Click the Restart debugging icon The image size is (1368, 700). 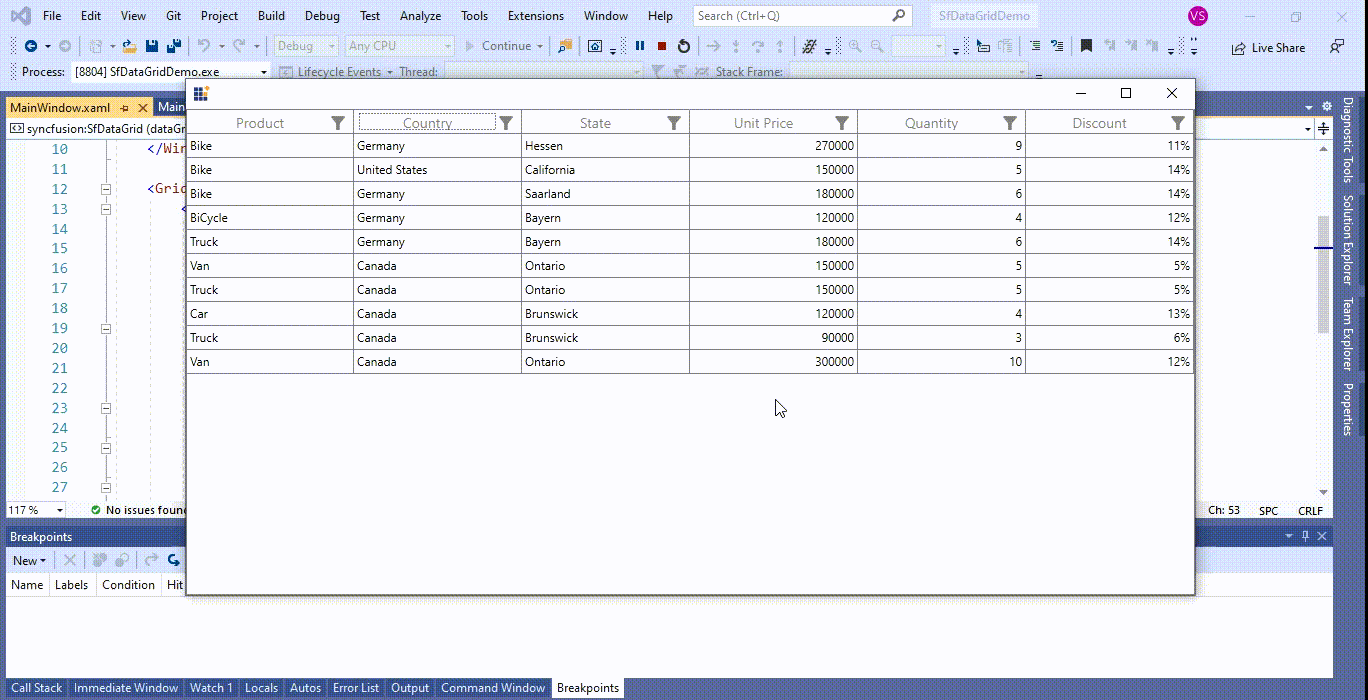pyautogui.click(x=683, y=46)
